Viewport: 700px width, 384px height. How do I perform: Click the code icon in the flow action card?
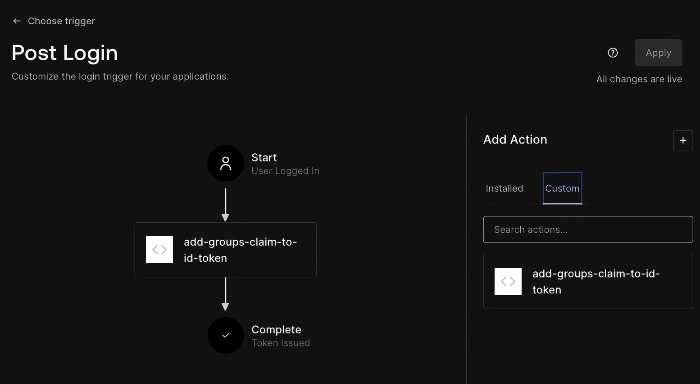(x=159, y=250)
